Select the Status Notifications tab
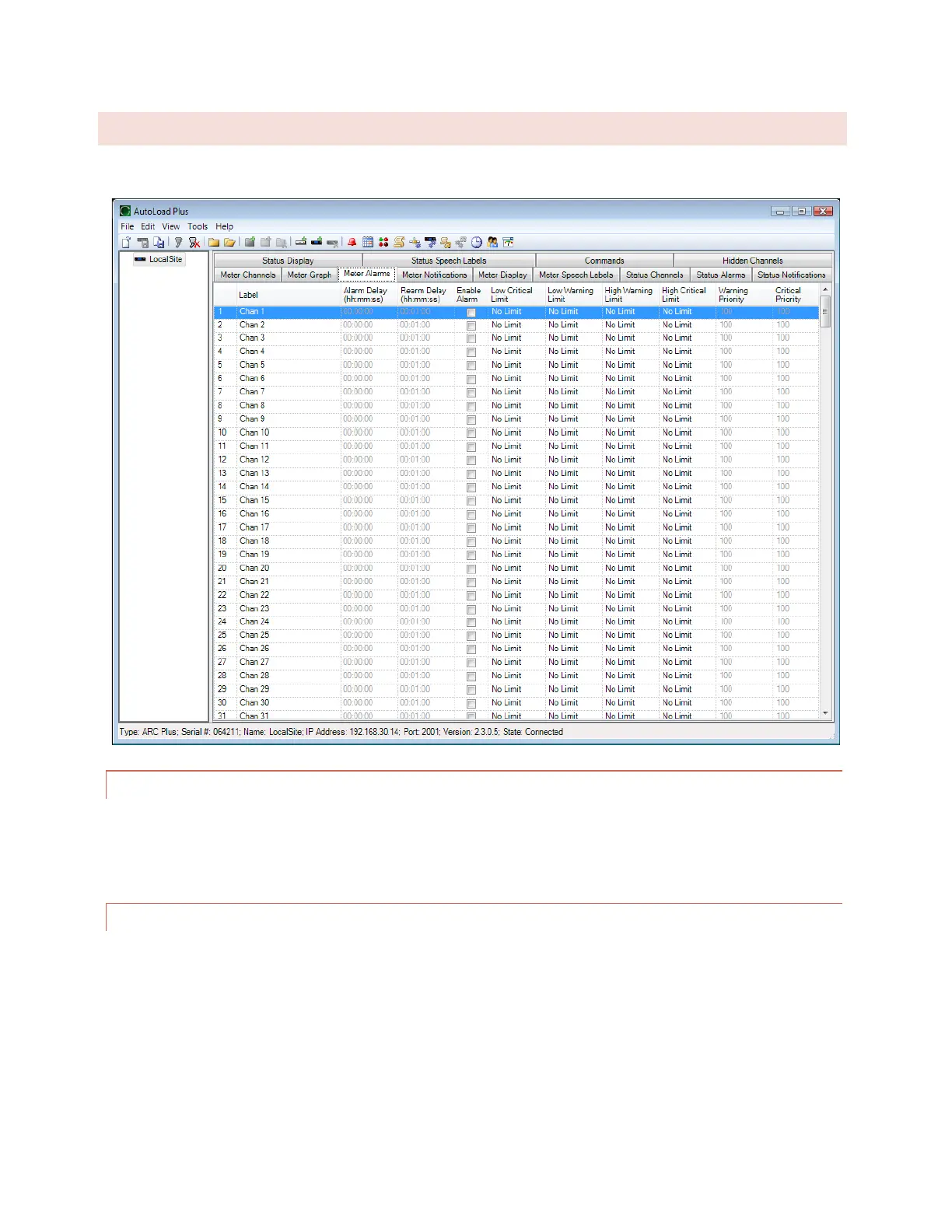 tap(791, 275)
